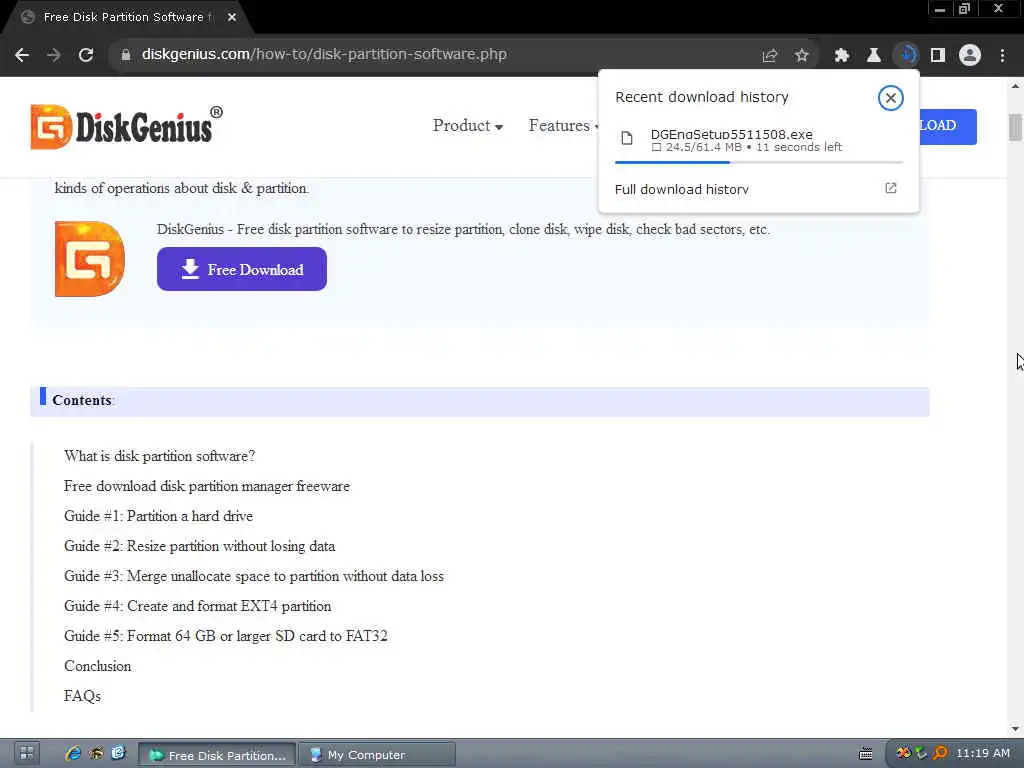Click the address bar URL field

[438, 55]
